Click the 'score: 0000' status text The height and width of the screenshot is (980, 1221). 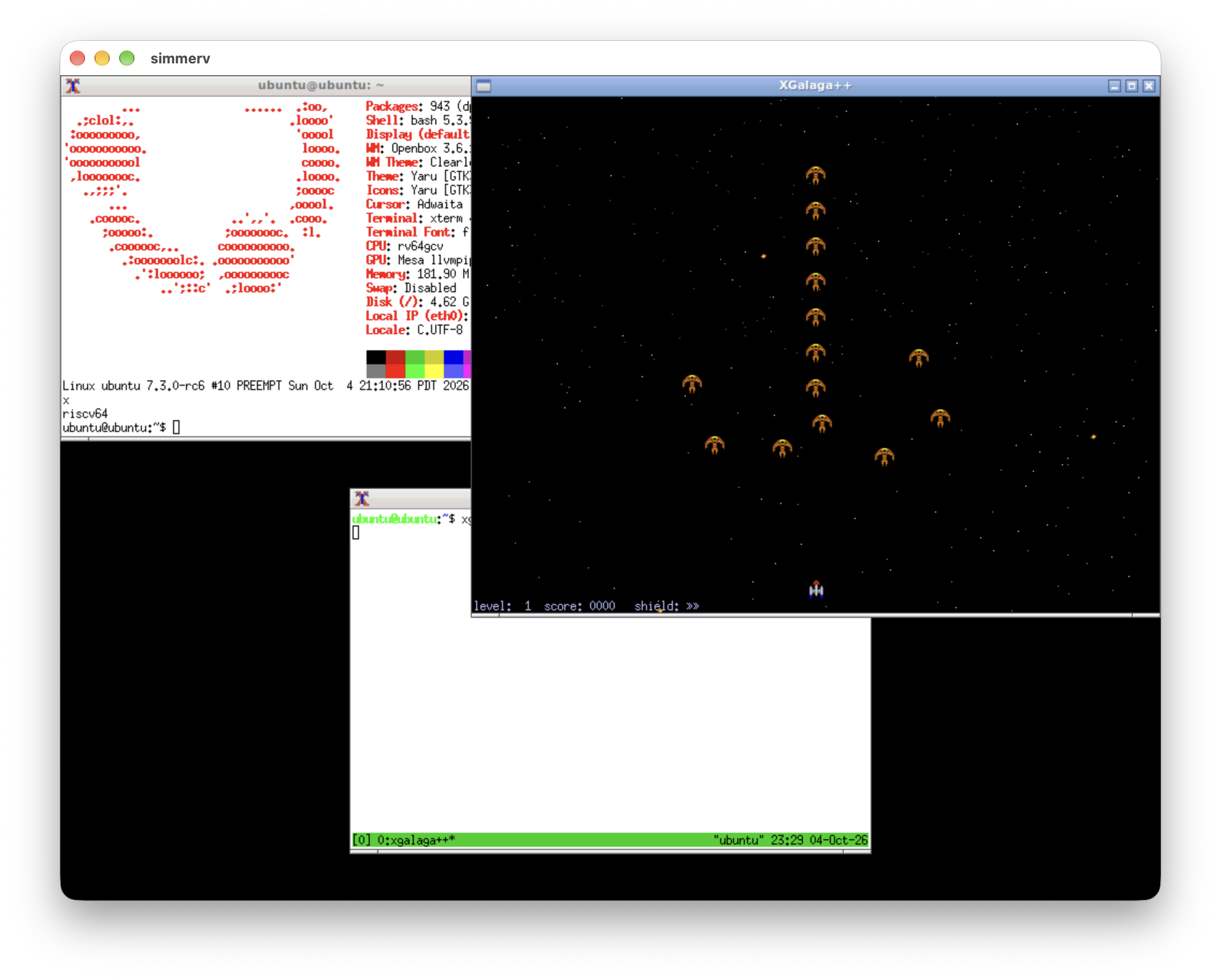[x=579, y=607]
